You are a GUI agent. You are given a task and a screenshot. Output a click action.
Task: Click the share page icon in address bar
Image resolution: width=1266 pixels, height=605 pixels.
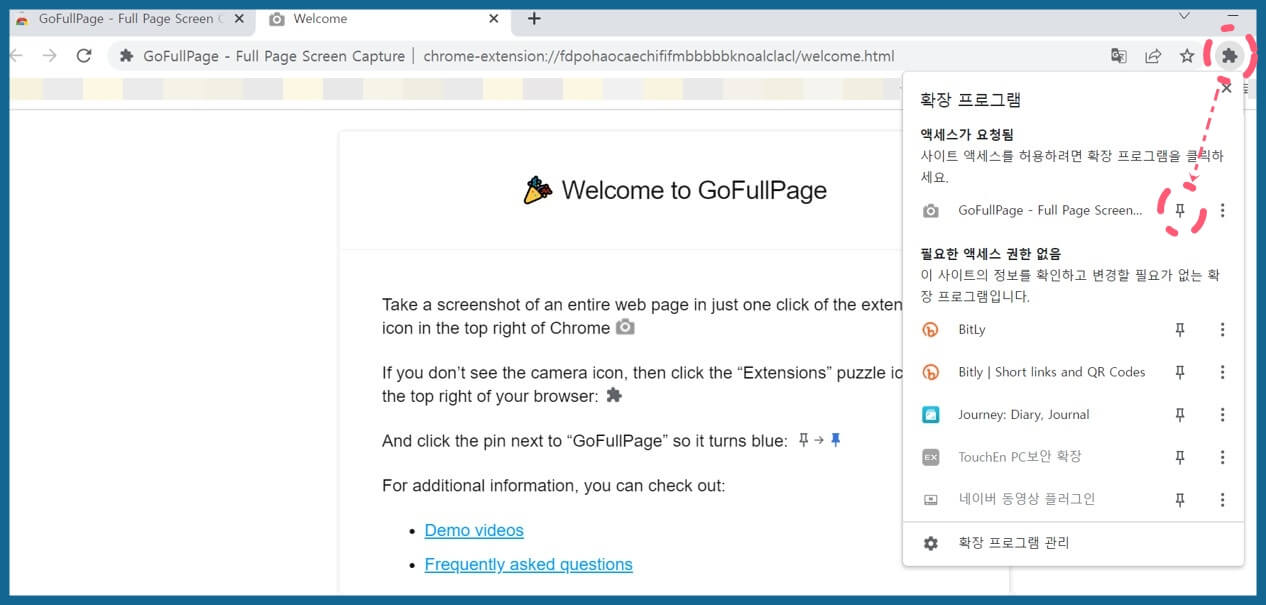[1153, 56]
